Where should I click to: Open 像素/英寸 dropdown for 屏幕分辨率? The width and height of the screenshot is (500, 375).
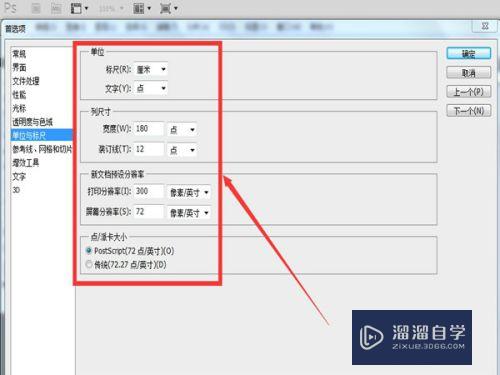pyautogui.click(x=189, y=213)
